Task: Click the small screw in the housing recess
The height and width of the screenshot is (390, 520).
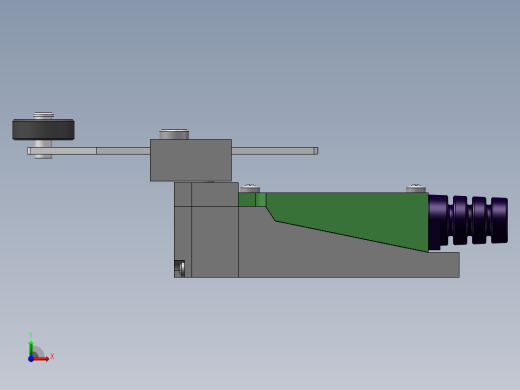Action: (x=182, y=269)
